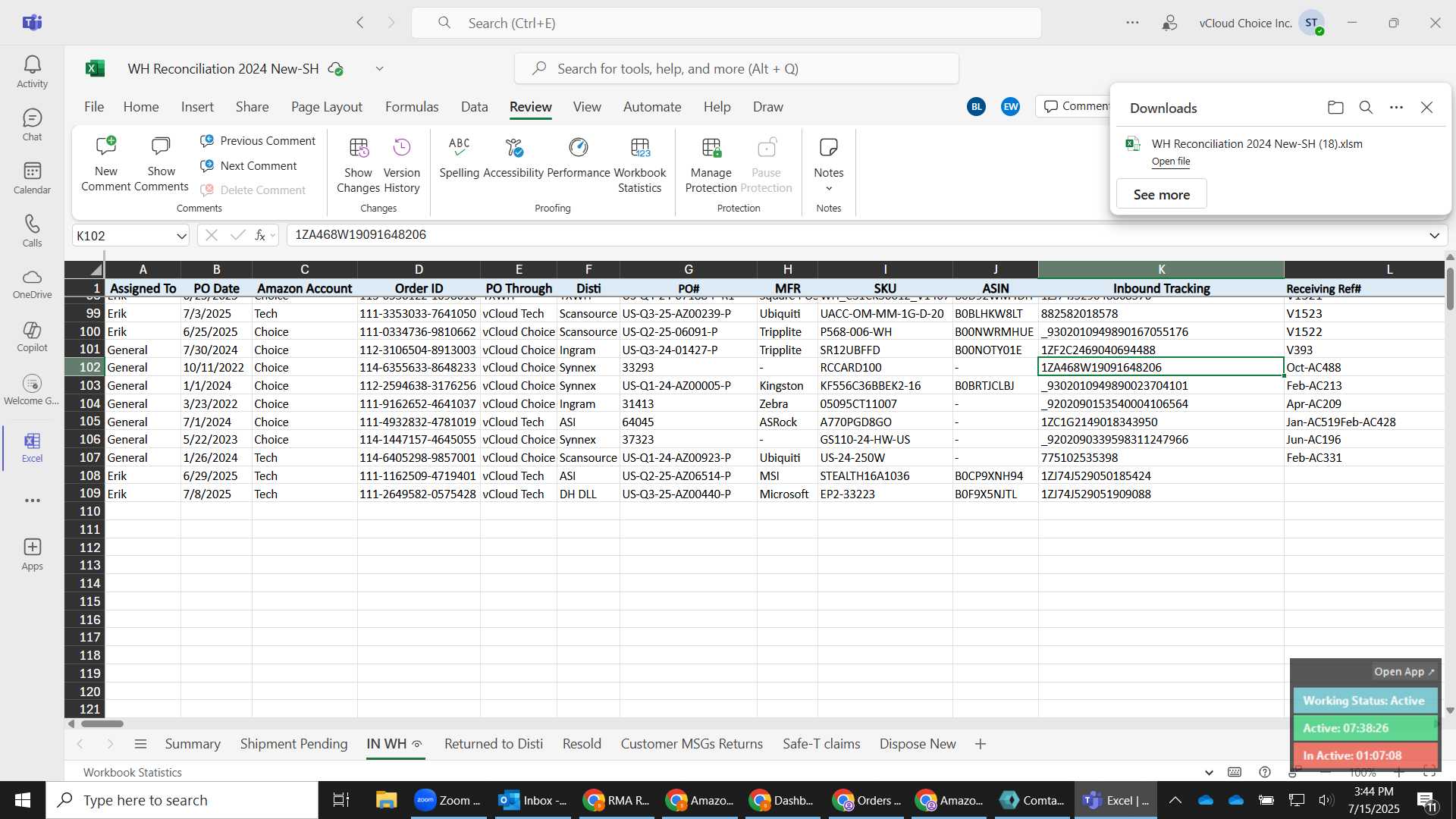Switch to the Summary sheet tab
Screen dimensions: 1456x819
click(x=193, y=744)
